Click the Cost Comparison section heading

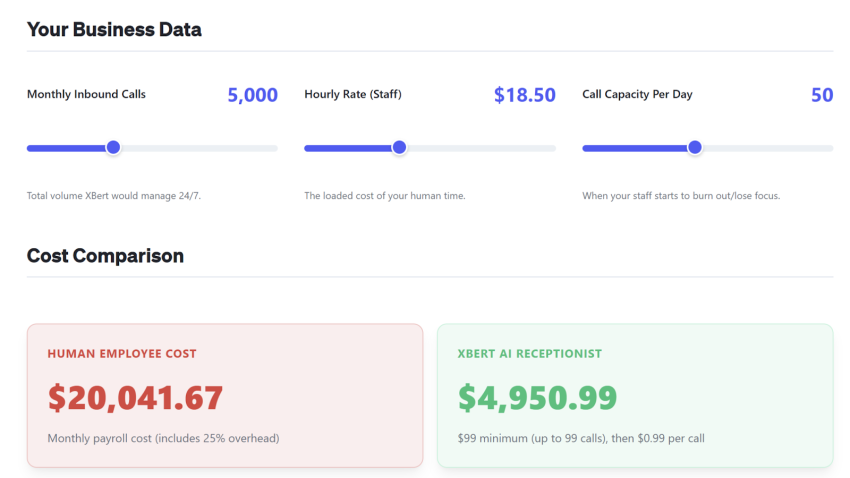click(x=105, y=256)
